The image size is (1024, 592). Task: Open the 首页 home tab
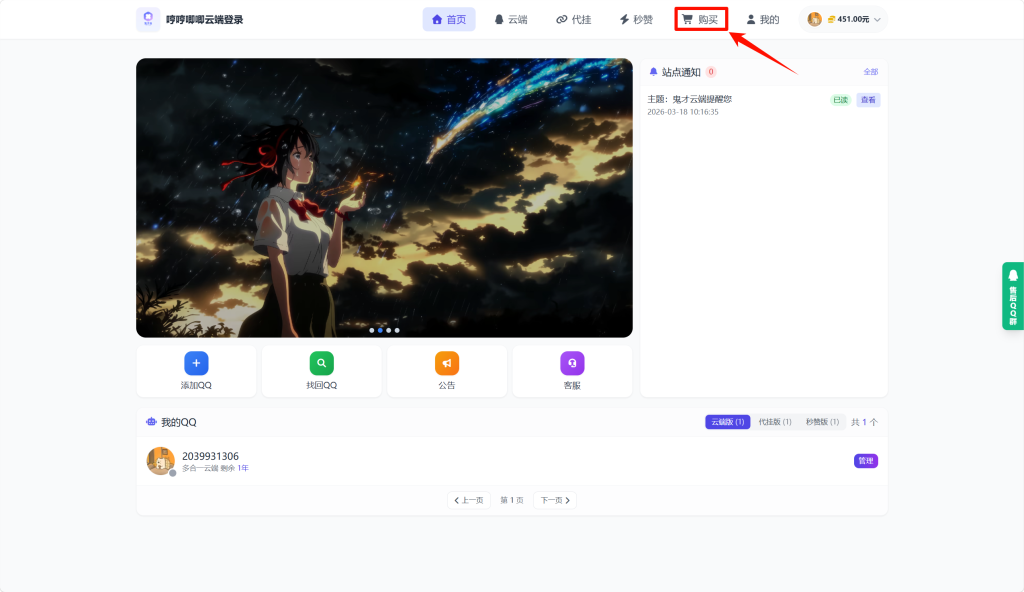coord(449,20)
